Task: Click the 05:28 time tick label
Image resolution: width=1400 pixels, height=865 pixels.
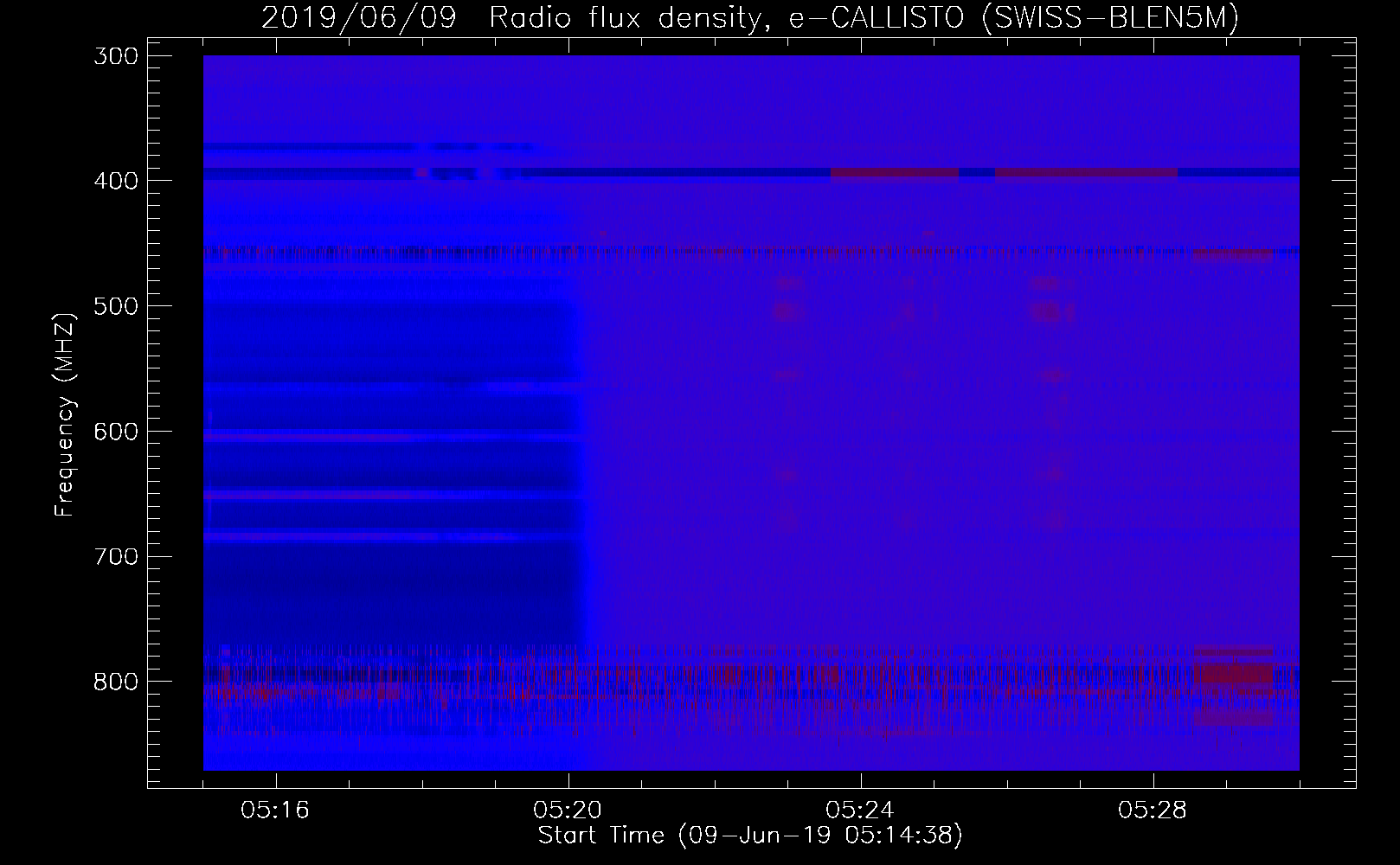Action: point(1153,810)
